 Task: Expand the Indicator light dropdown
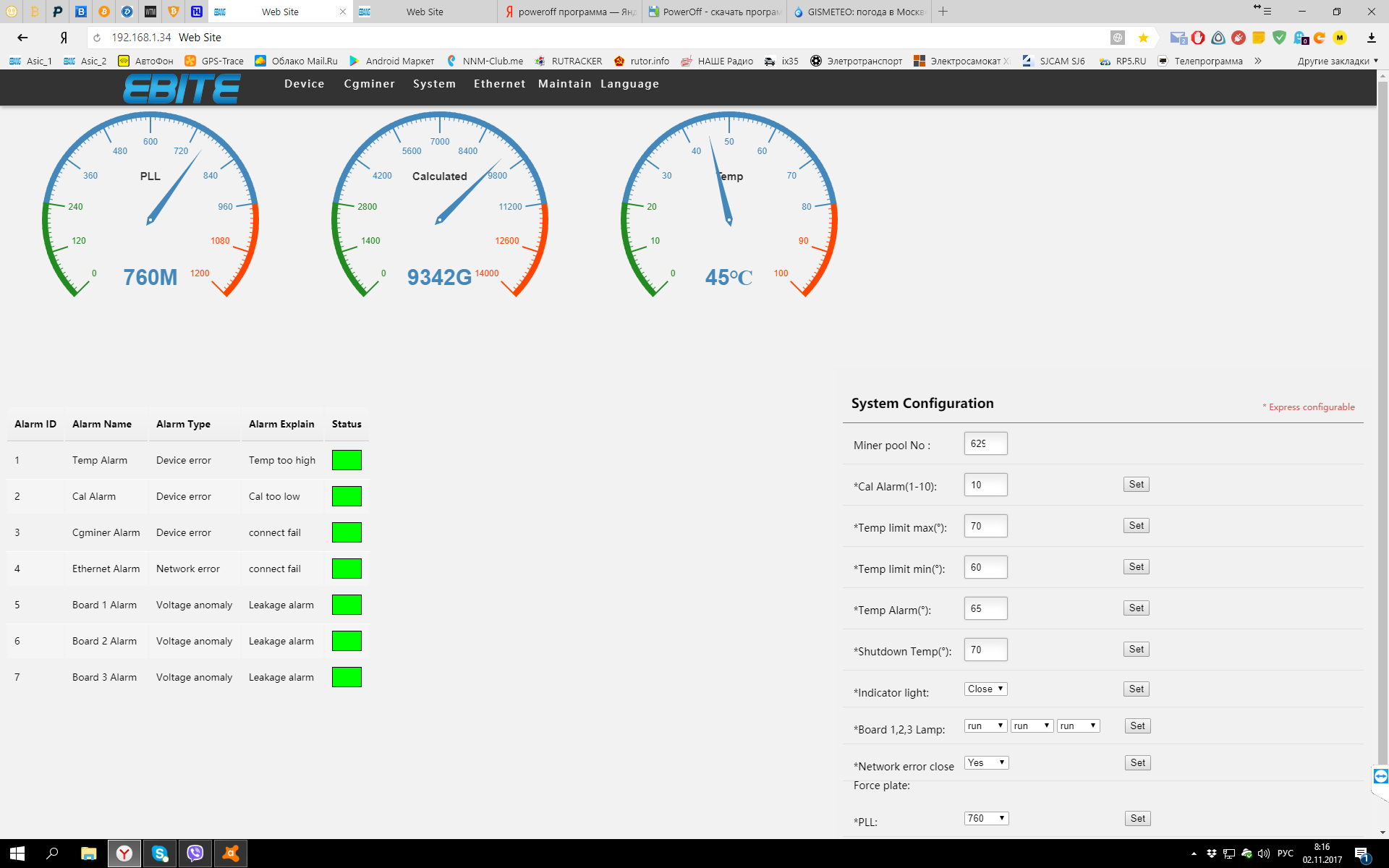(985, 689)
